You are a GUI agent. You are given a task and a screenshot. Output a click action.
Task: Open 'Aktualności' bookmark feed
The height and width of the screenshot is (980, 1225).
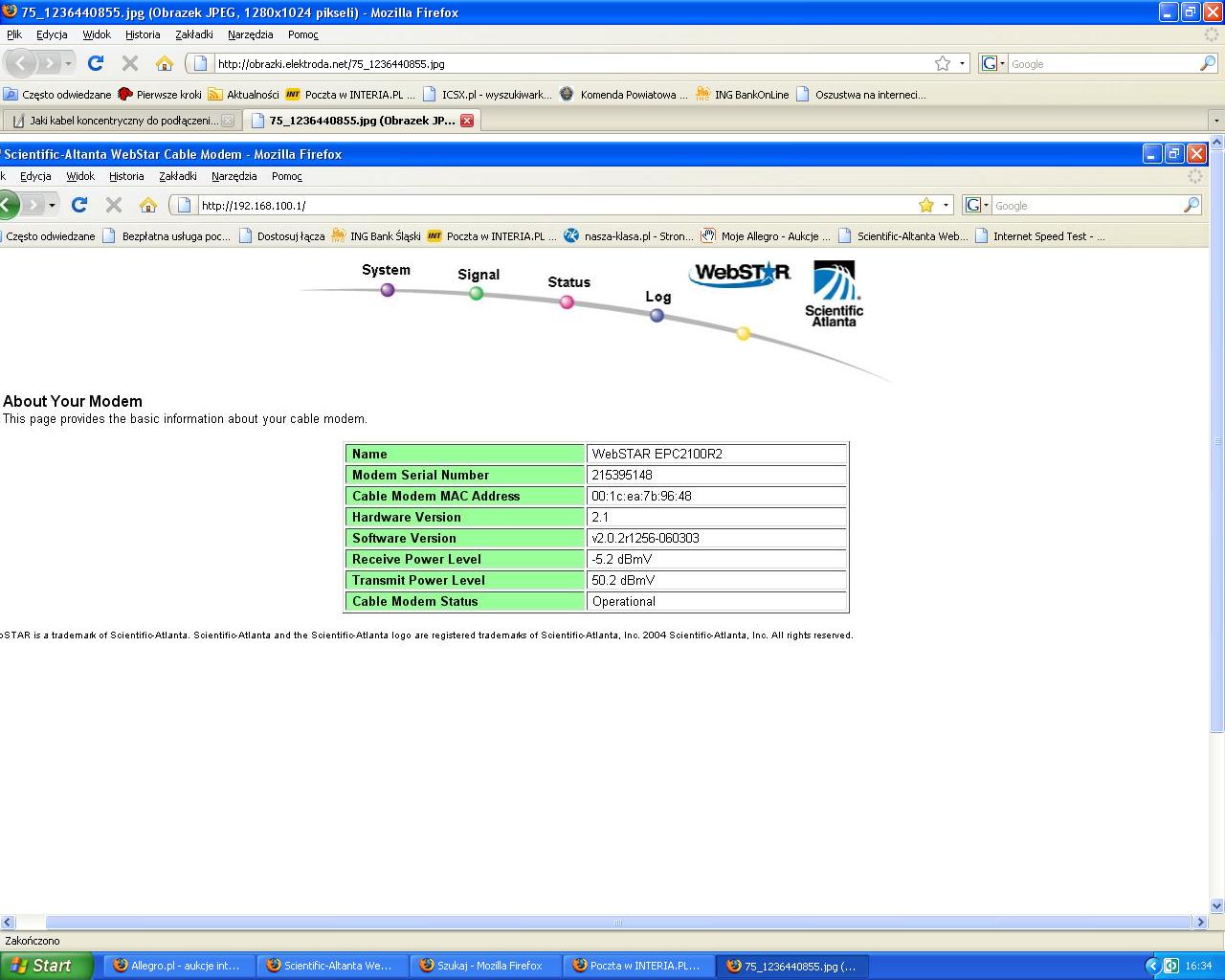pos(244,95)
